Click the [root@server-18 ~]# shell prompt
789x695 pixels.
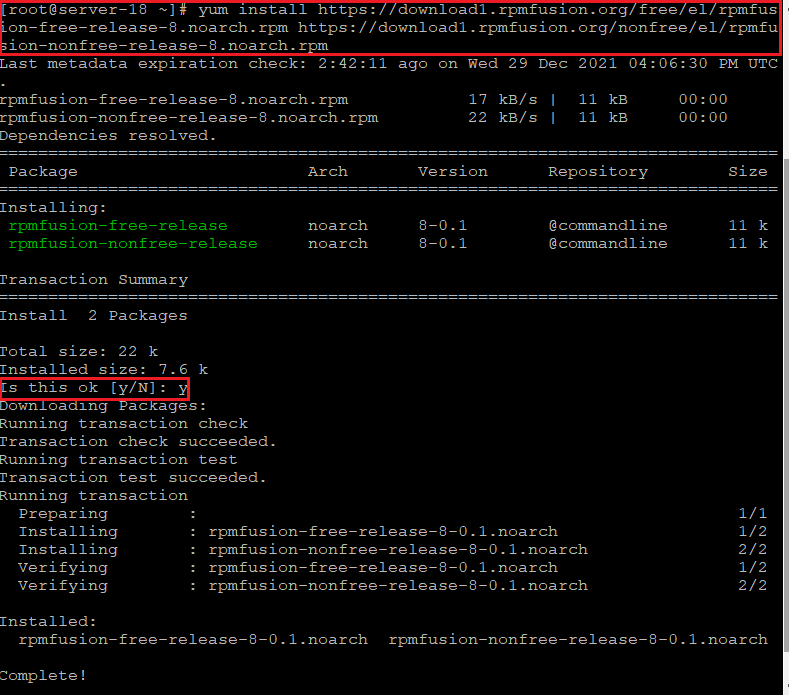(x=94, y=10)
